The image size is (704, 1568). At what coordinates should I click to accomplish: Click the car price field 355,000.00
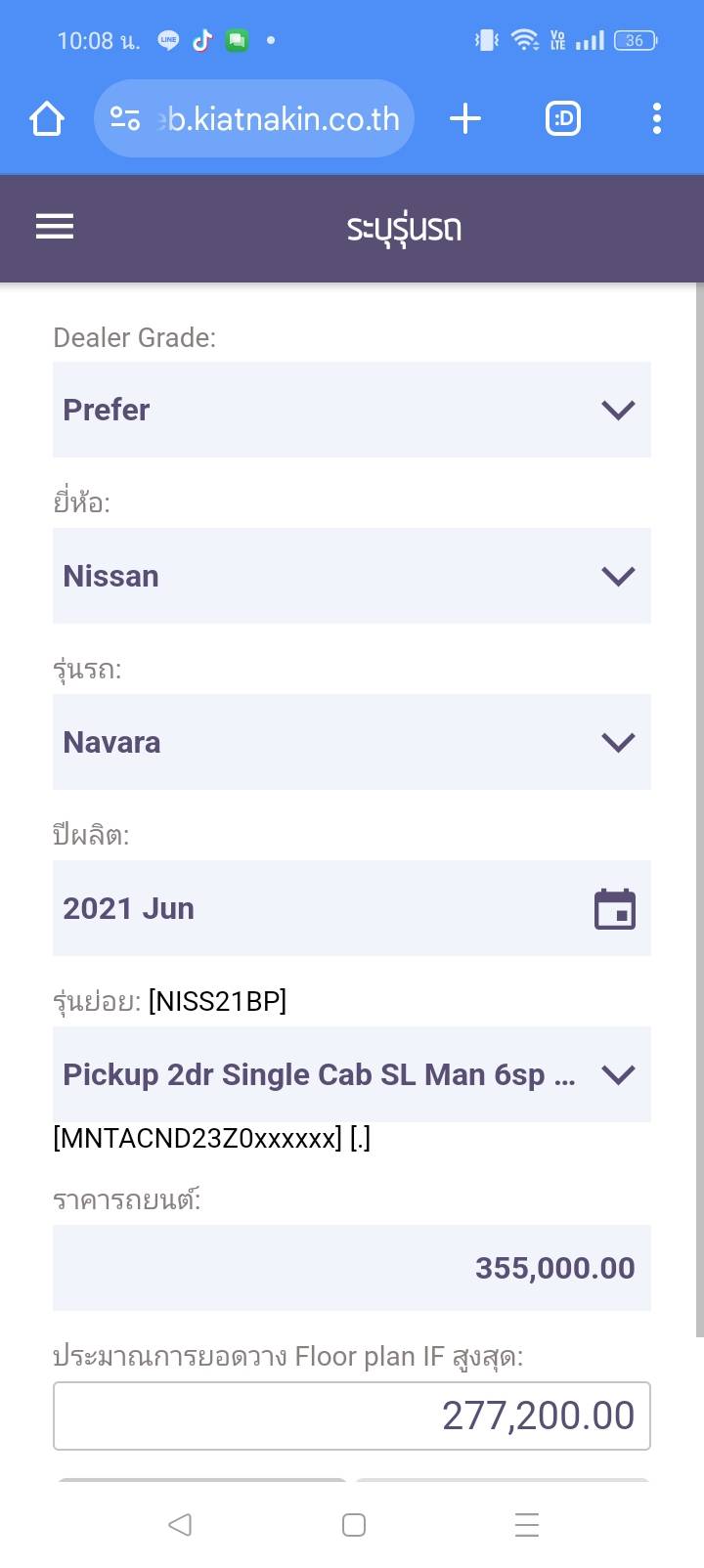(x=351, y=1268)
